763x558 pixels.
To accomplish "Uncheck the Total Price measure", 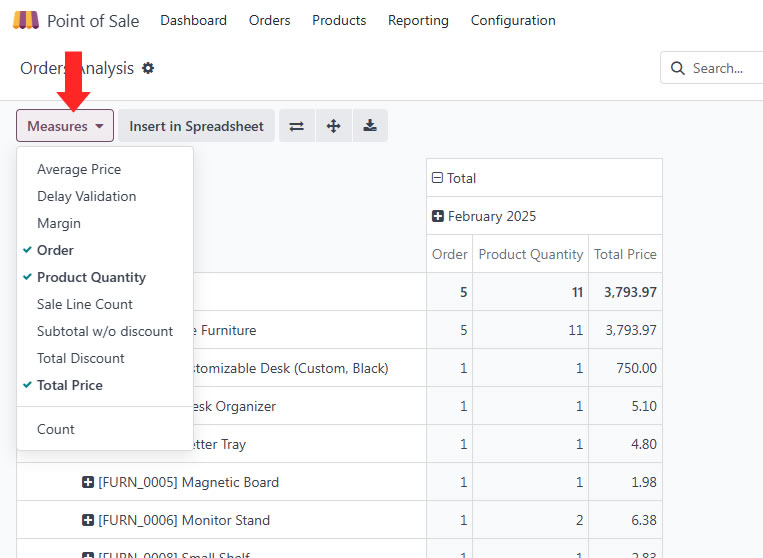I will [105, 385].
